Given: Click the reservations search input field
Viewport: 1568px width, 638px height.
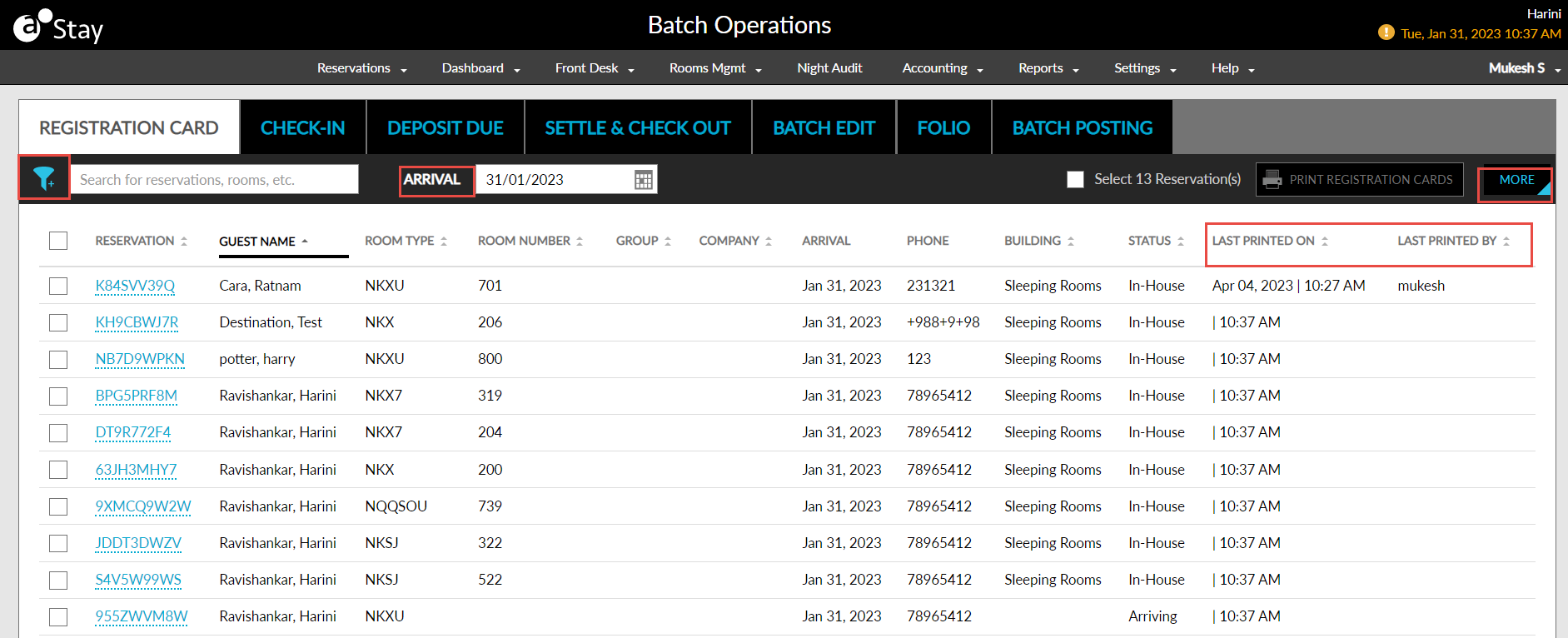Looking at the screenshot, I should pos(215,180).
